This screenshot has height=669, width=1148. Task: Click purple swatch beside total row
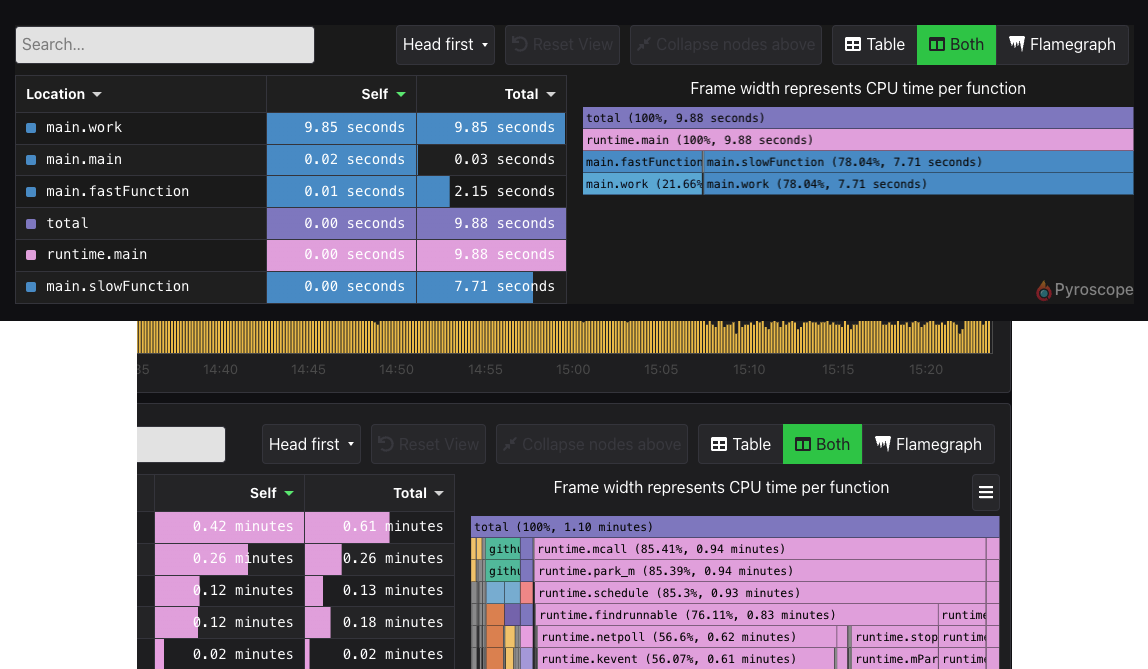tap(31, 224)
